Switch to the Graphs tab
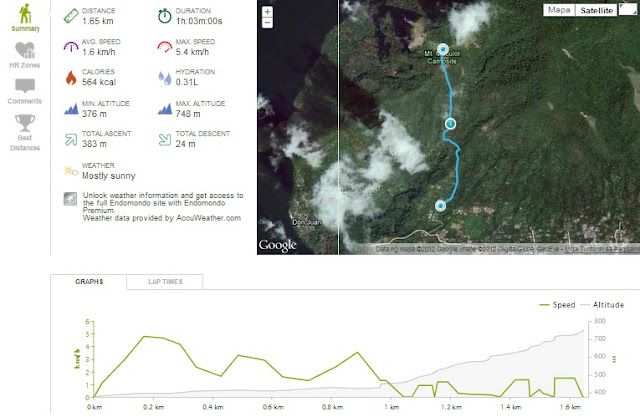This screenshot has width=640, height=417. coord(90,282)
